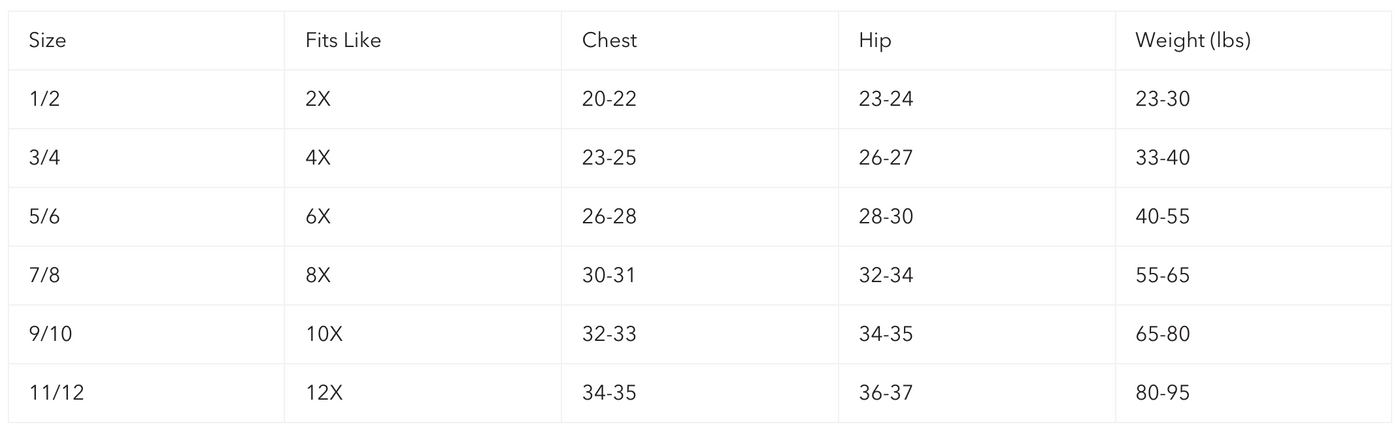Viewport: 1400px width, 431px height.
Task: Click the Fits Like column header
Action: 343,41
